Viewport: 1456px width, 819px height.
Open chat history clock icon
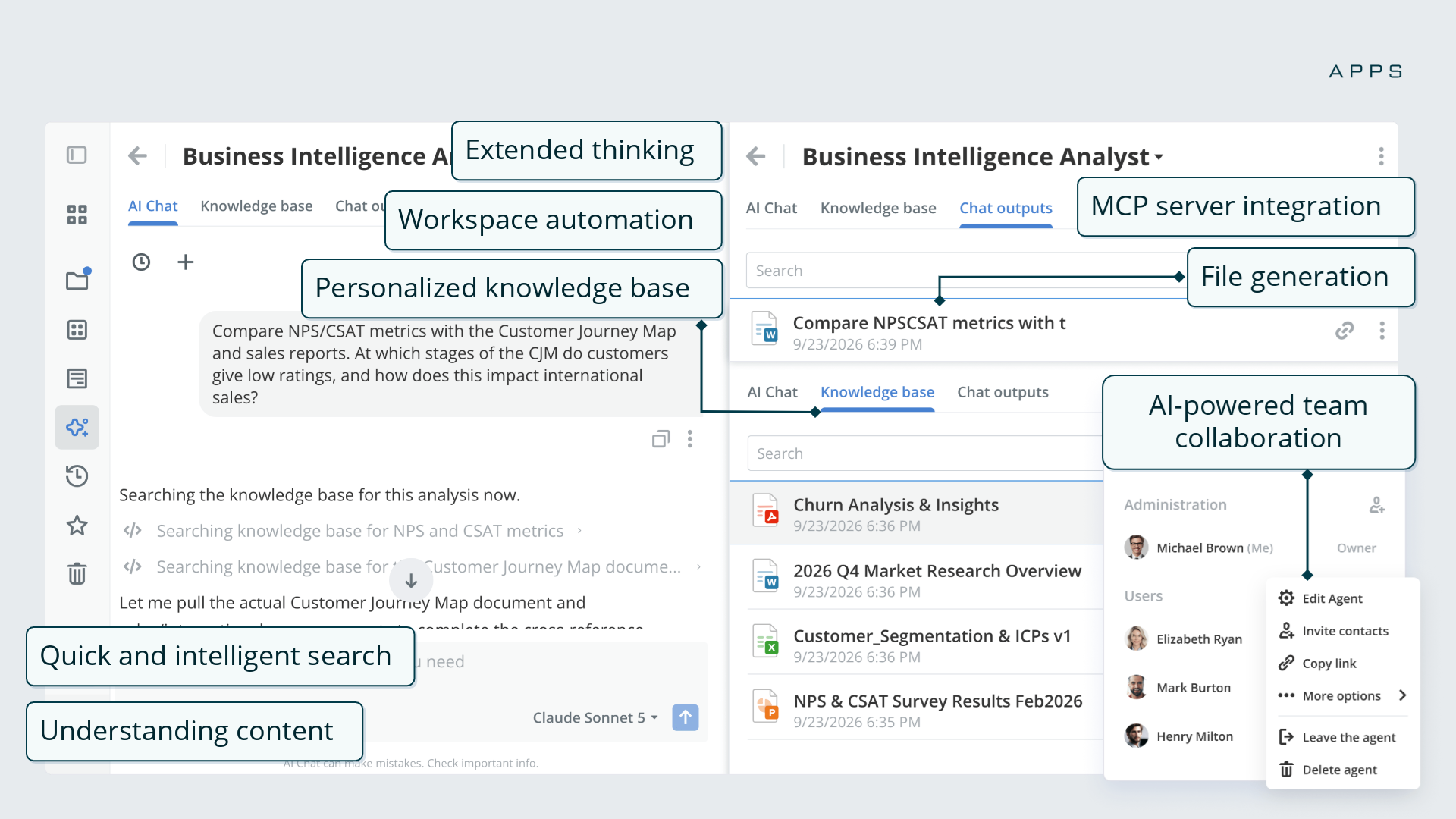[141, 262]
